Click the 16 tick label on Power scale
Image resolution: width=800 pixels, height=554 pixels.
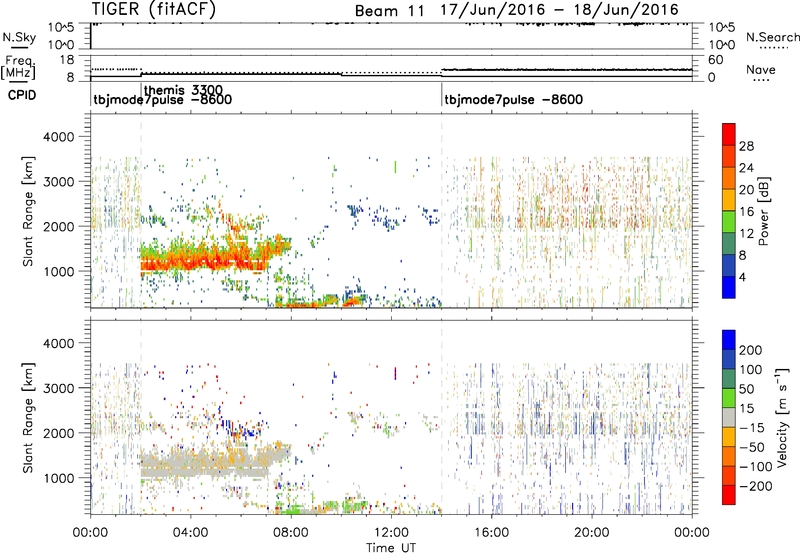[746, 212]
